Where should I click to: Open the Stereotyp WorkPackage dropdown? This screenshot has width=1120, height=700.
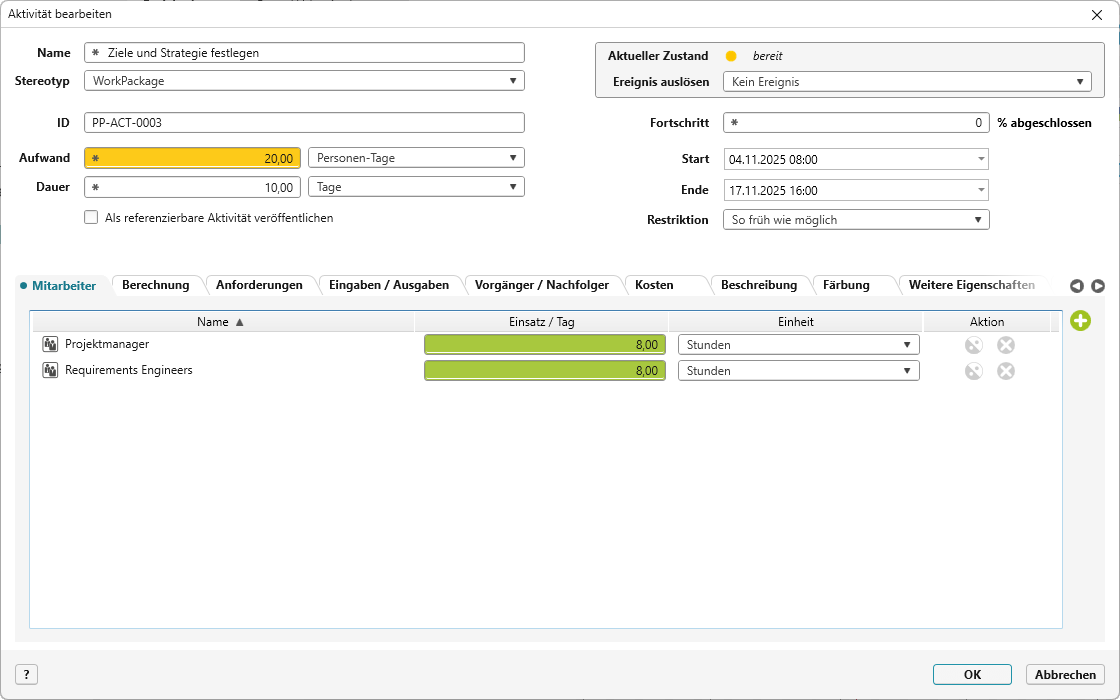[304, 81]
